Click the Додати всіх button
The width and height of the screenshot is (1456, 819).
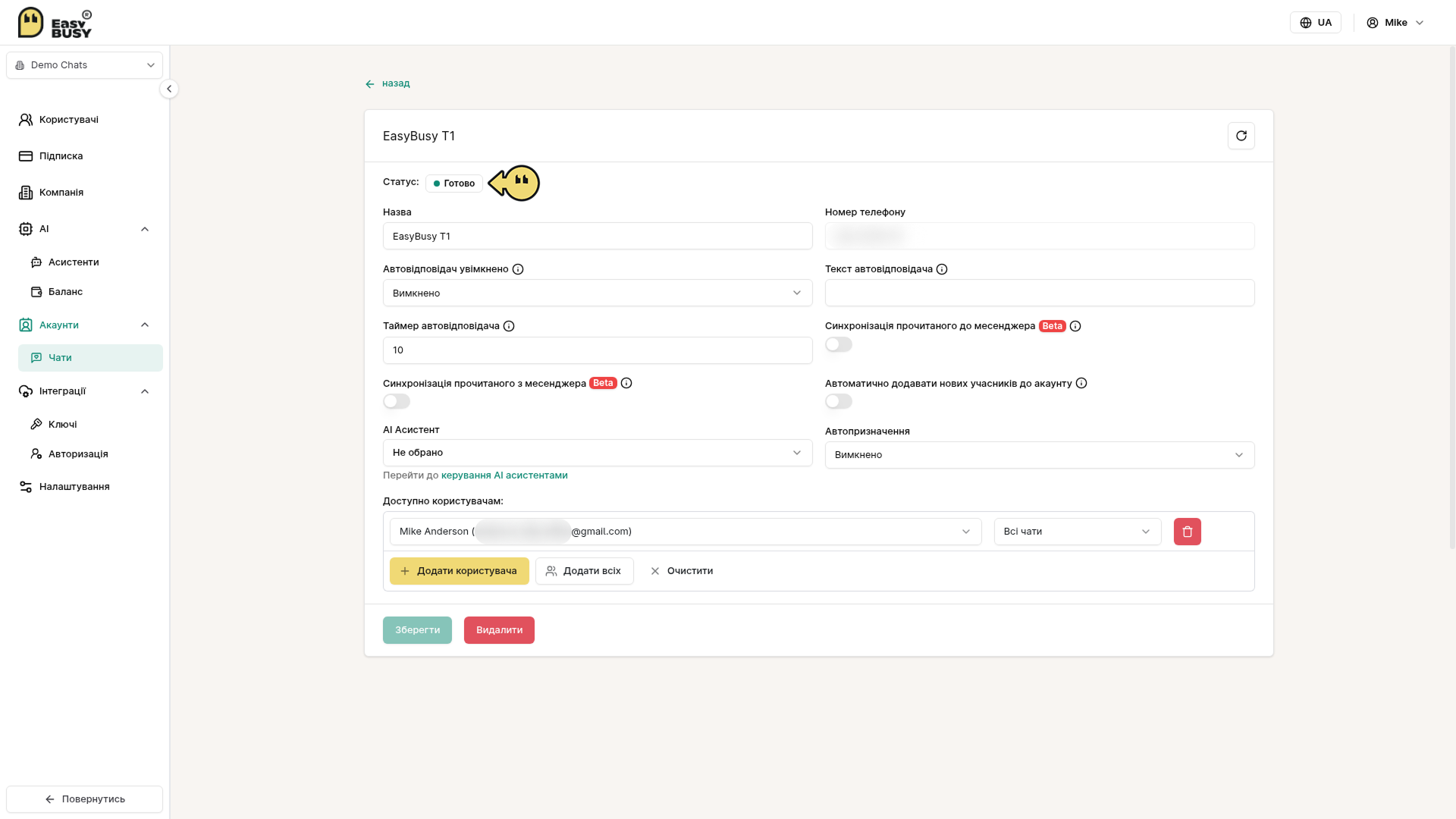point(584,571)
